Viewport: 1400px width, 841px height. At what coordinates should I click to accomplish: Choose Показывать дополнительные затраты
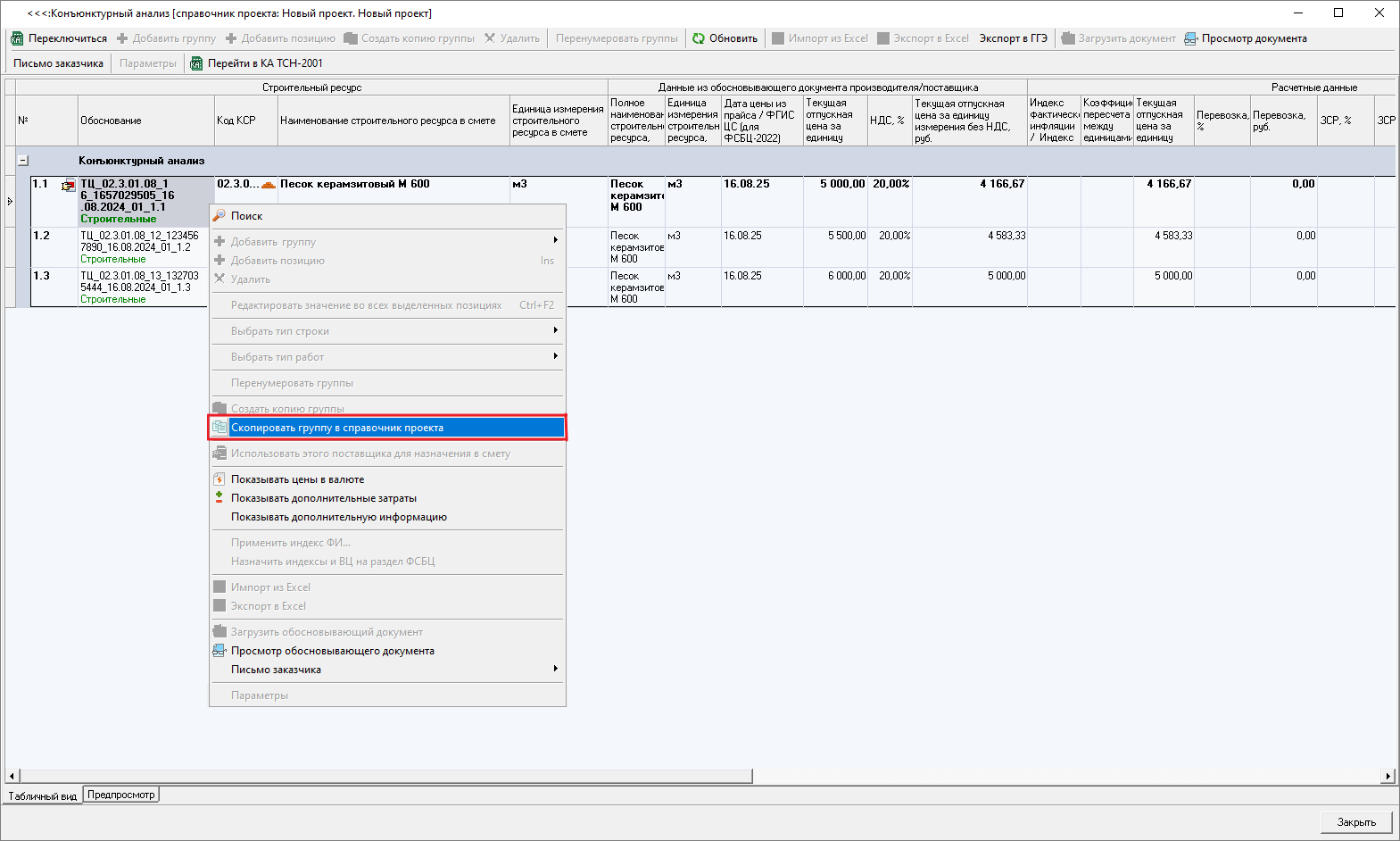coord(387,498)
